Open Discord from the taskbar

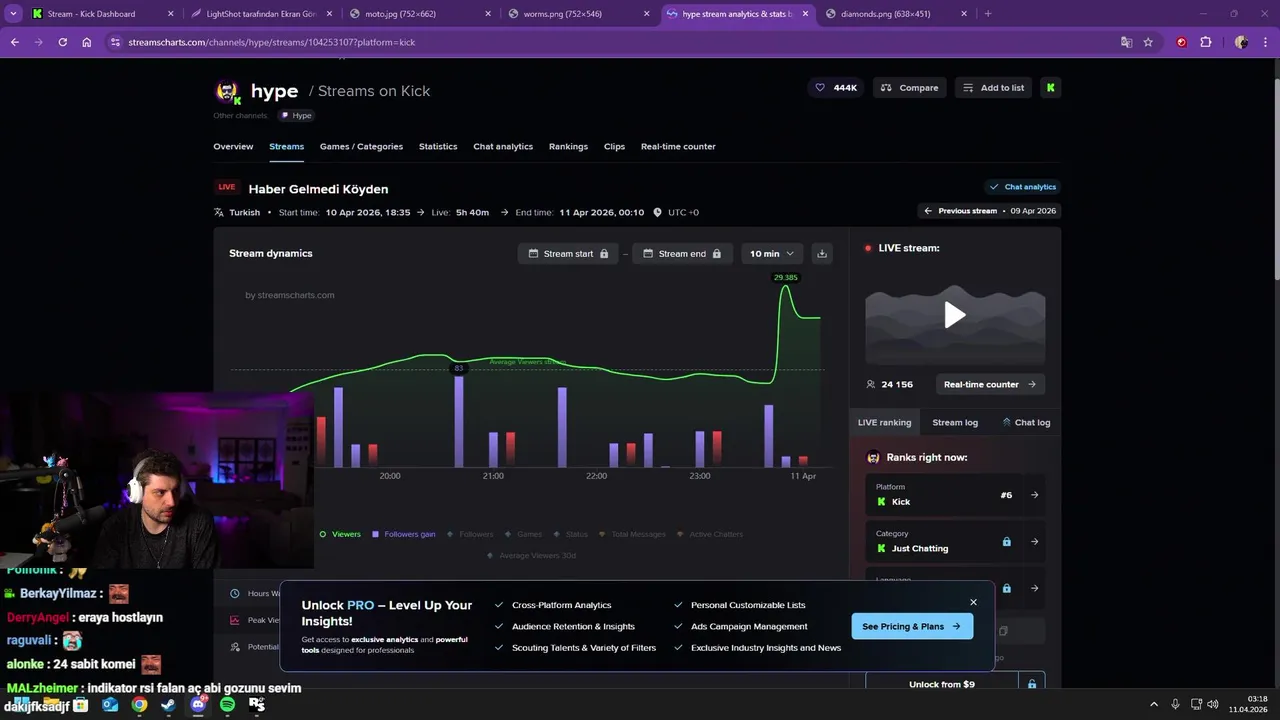(x=198, y=705)
